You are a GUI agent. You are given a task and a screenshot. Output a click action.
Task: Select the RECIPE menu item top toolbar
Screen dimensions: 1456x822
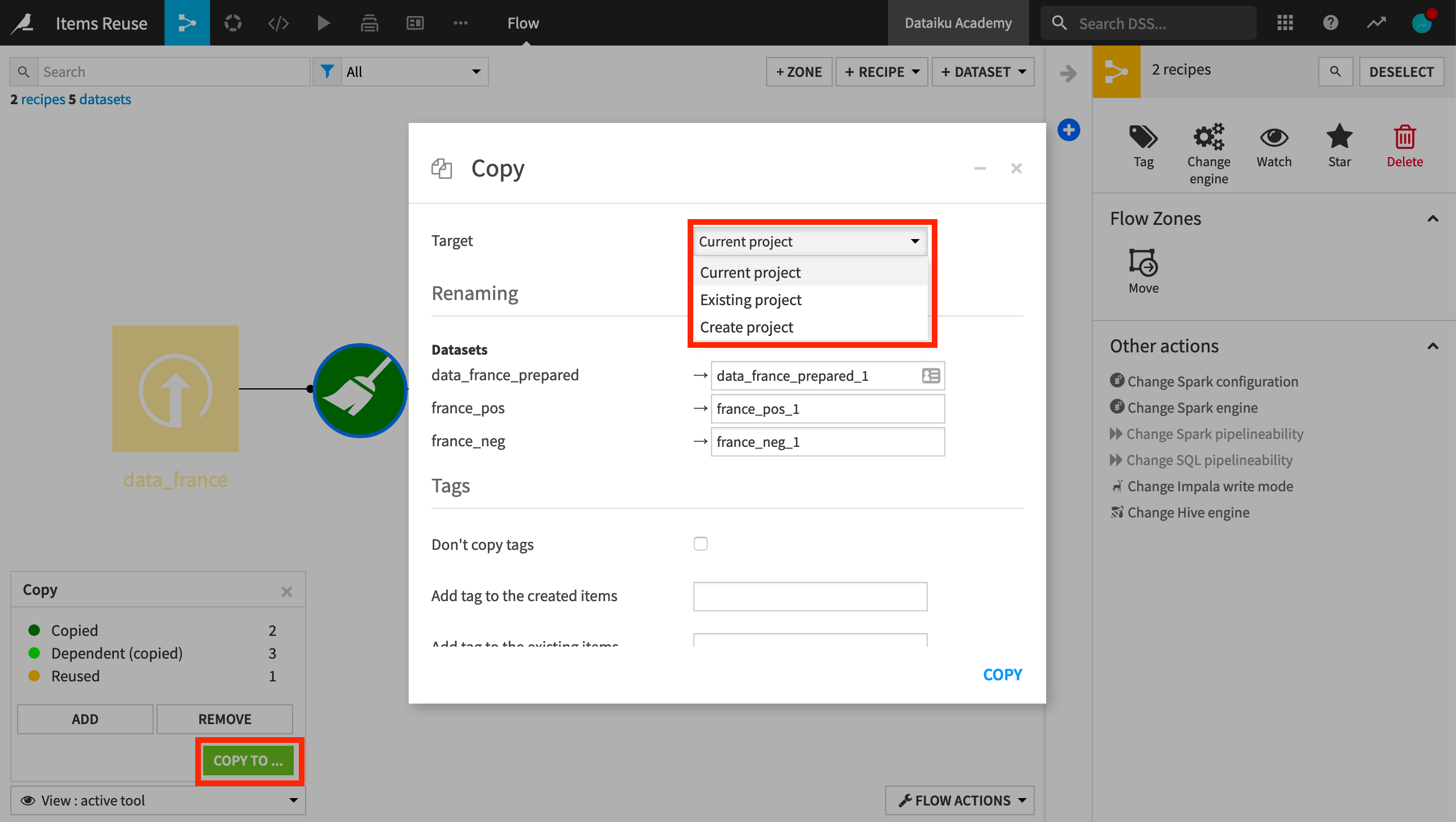(x=882, y=71)
